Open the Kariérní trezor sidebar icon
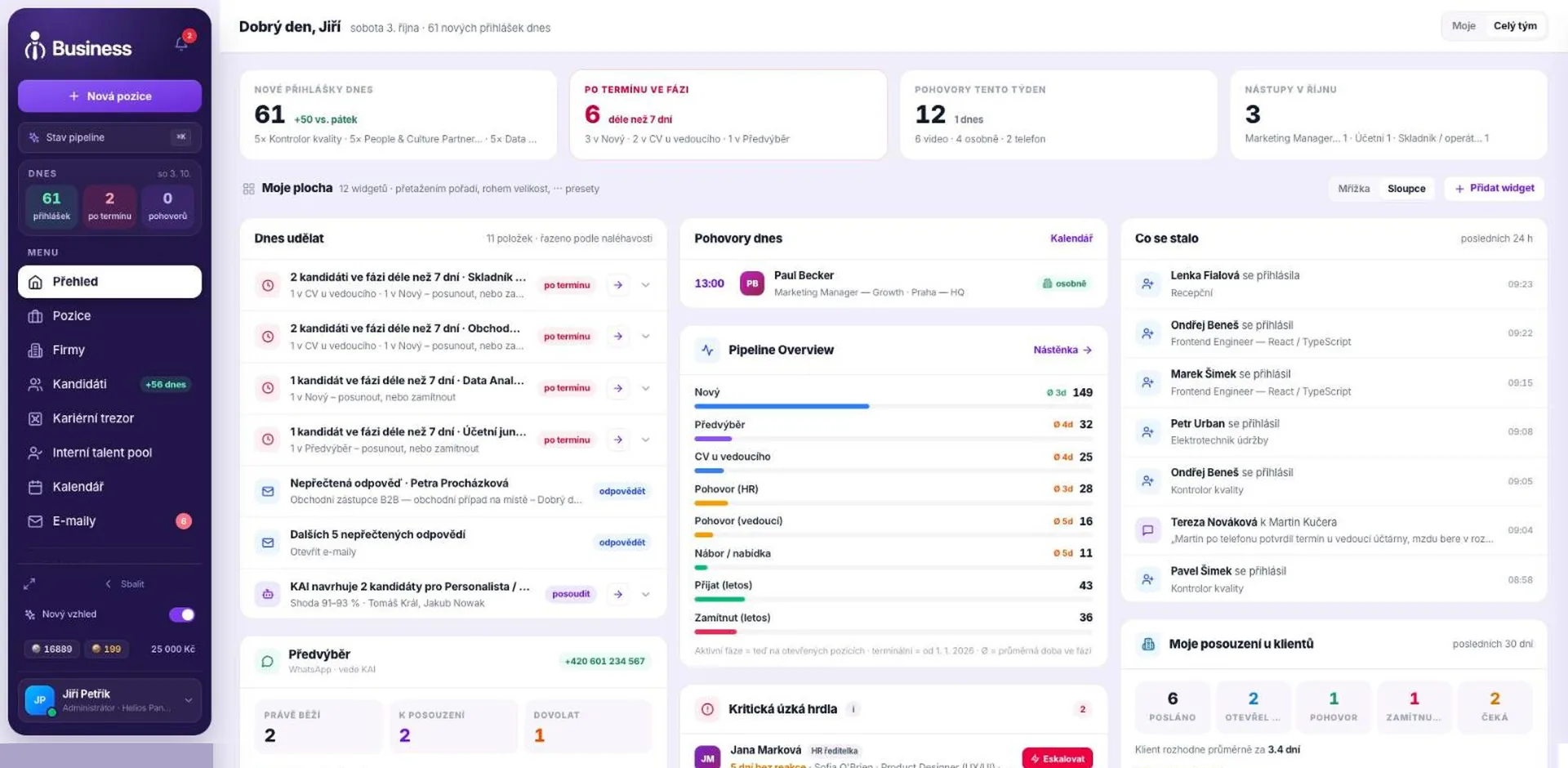This screenshot has height=768, width=1568. (x=35, y=418)
